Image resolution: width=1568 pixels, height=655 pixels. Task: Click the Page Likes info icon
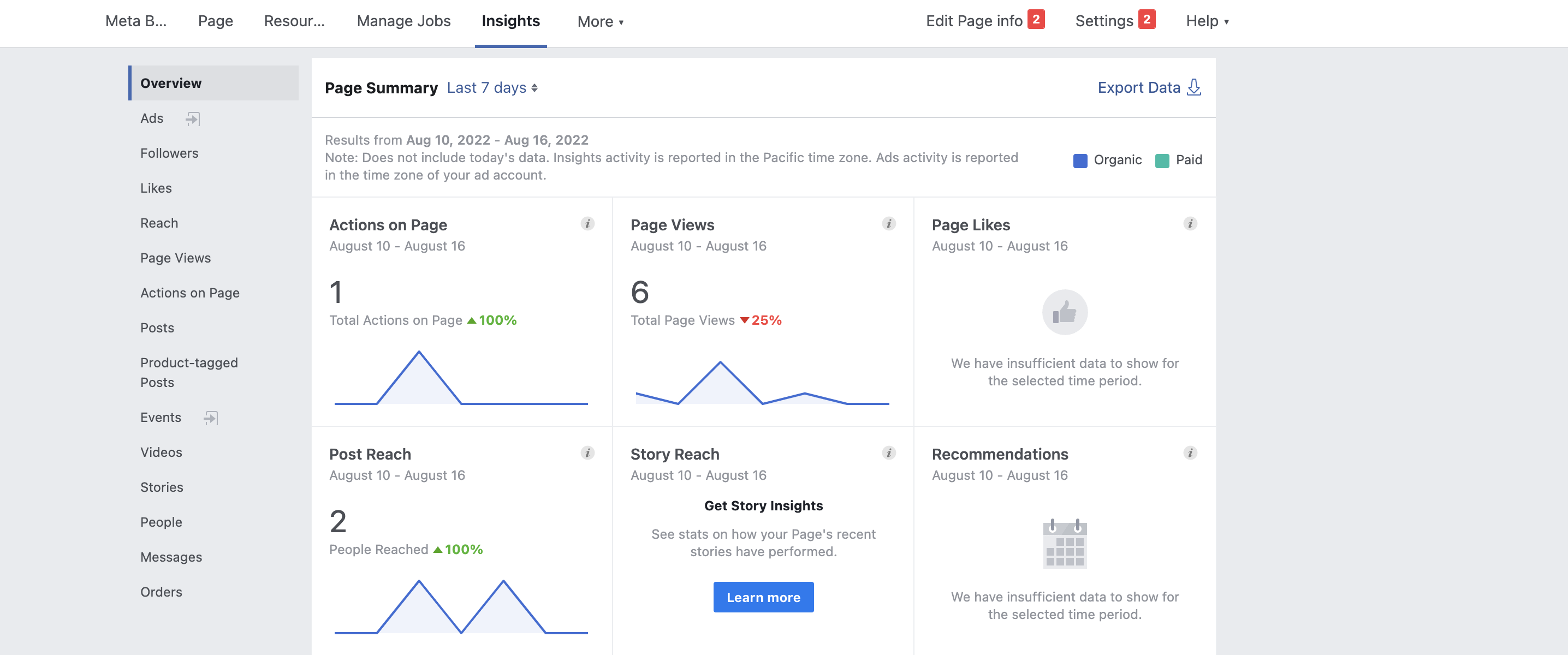coord(1190,223)
